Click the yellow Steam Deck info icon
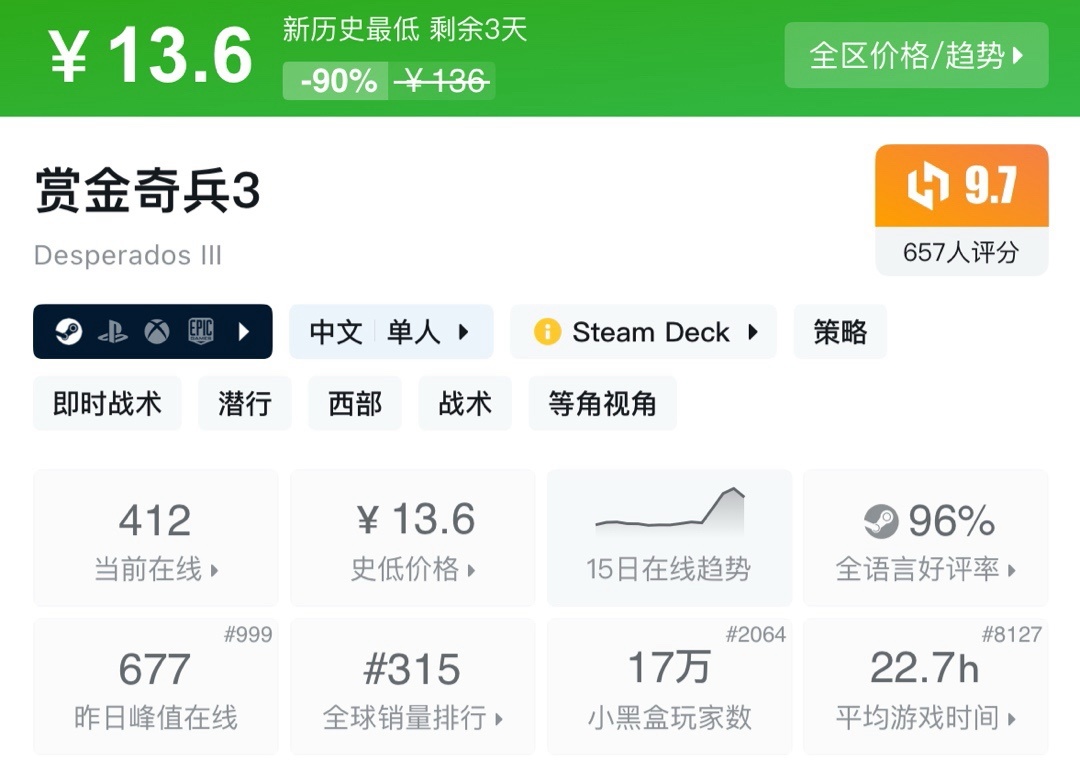Image resolution: width=1080 pixels, height=761 pixels. pos(547,332)
